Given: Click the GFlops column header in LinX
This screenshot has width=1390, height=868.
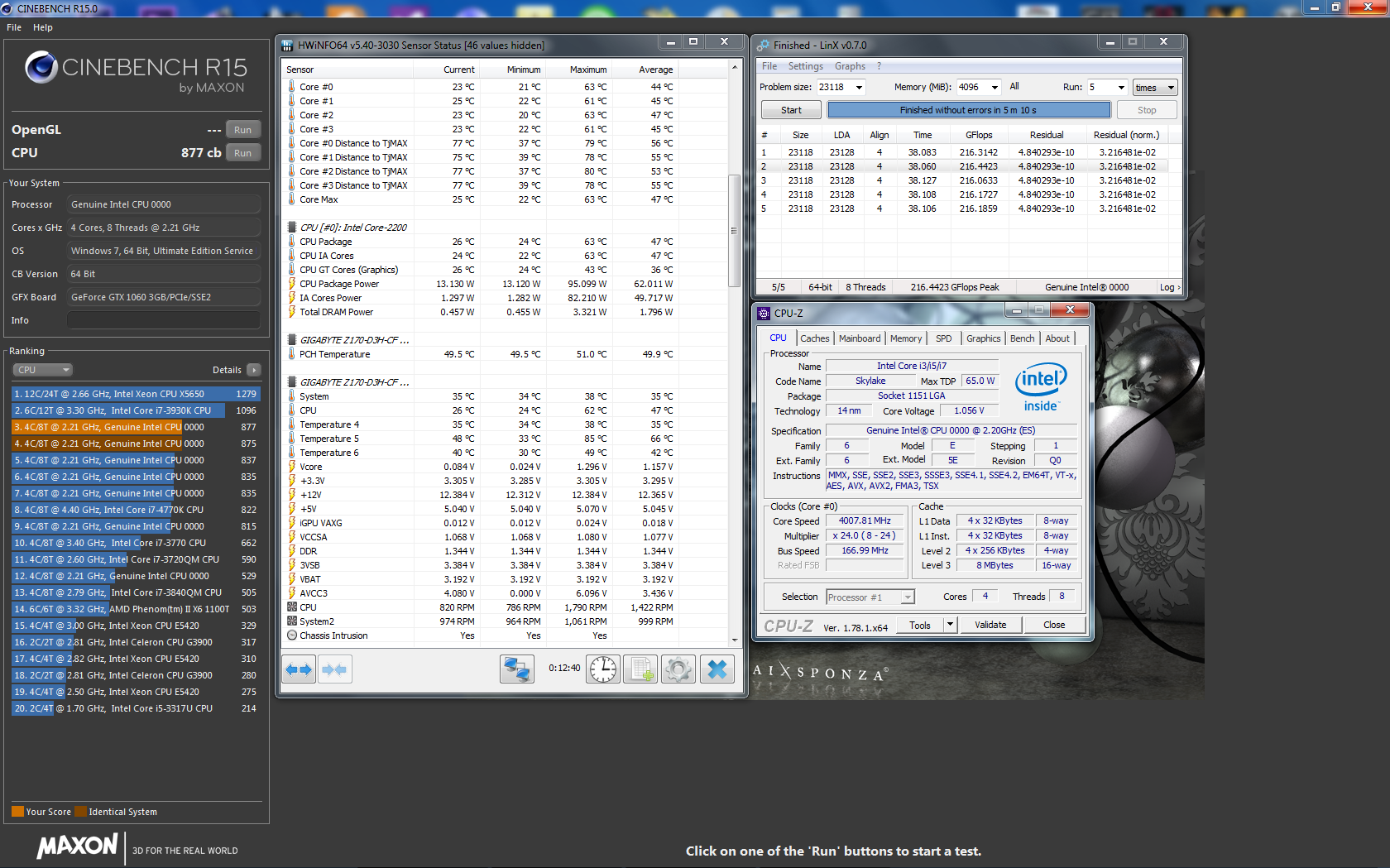Looking at the screenshot, I should (x=979, y=135).
